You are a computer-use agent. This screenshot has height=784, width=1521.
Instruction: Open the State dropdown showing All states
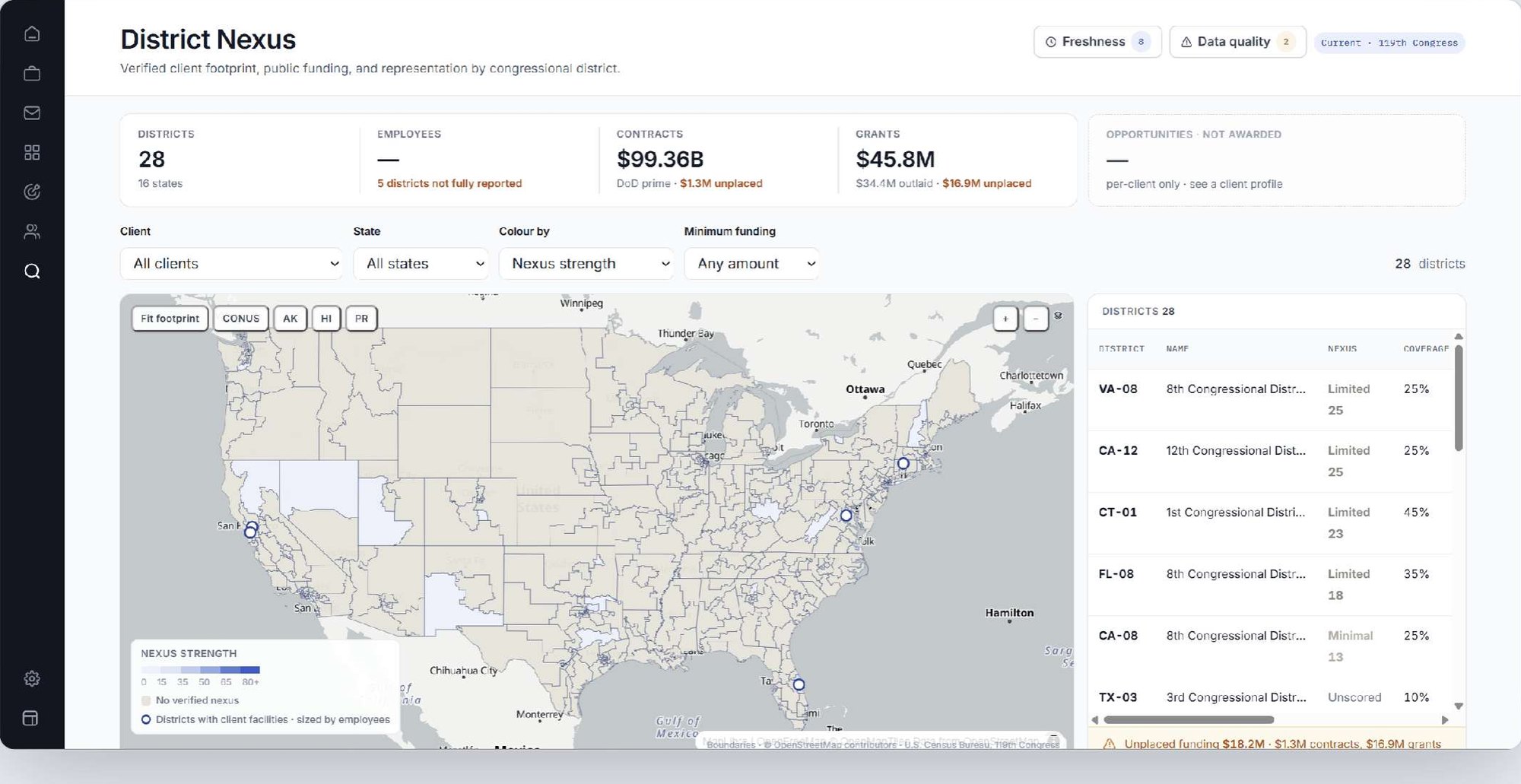(421, 263)
